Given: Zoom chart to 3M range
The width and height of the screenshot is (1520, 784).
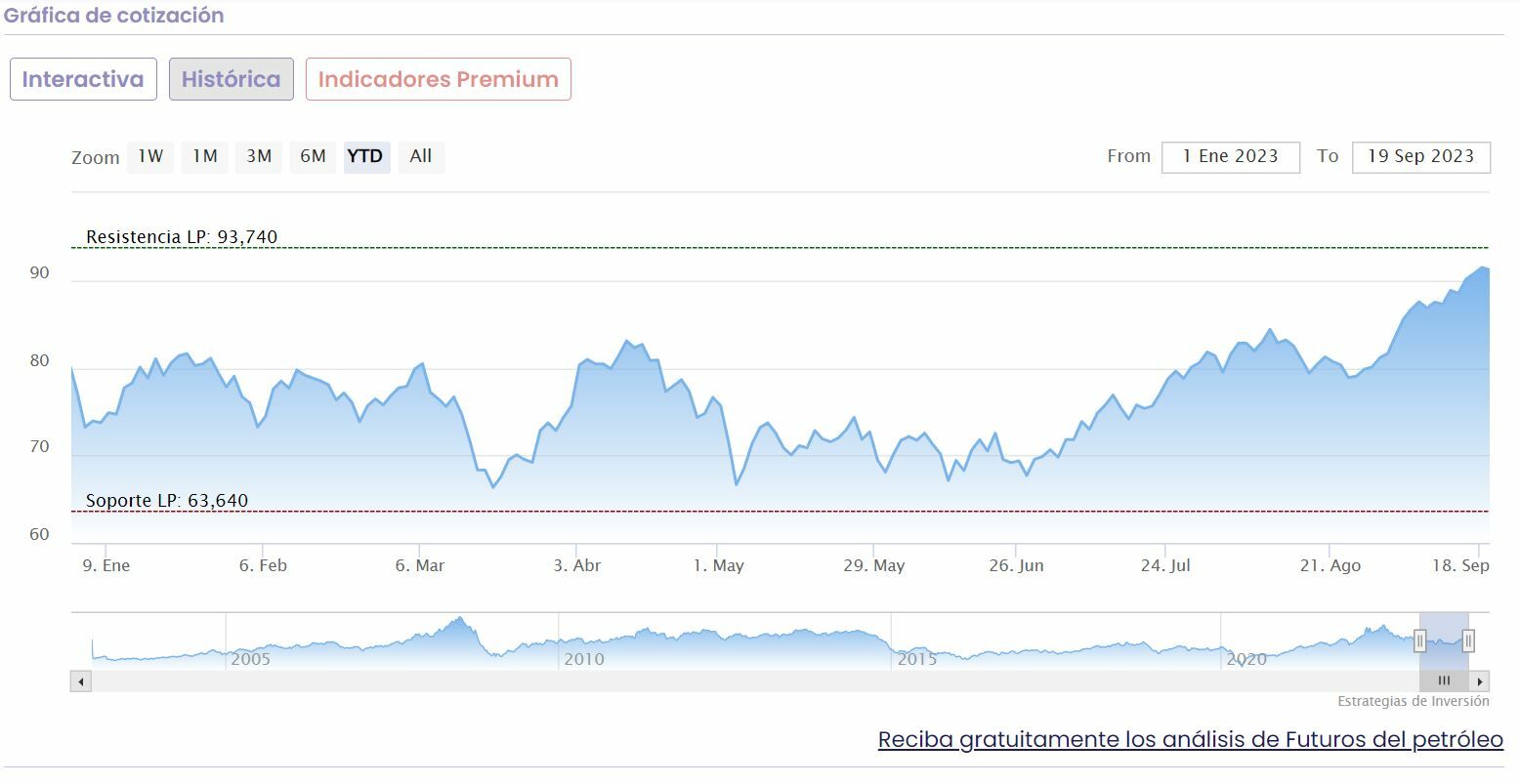Looking at the screenshot, I should [x=259, y=156].
